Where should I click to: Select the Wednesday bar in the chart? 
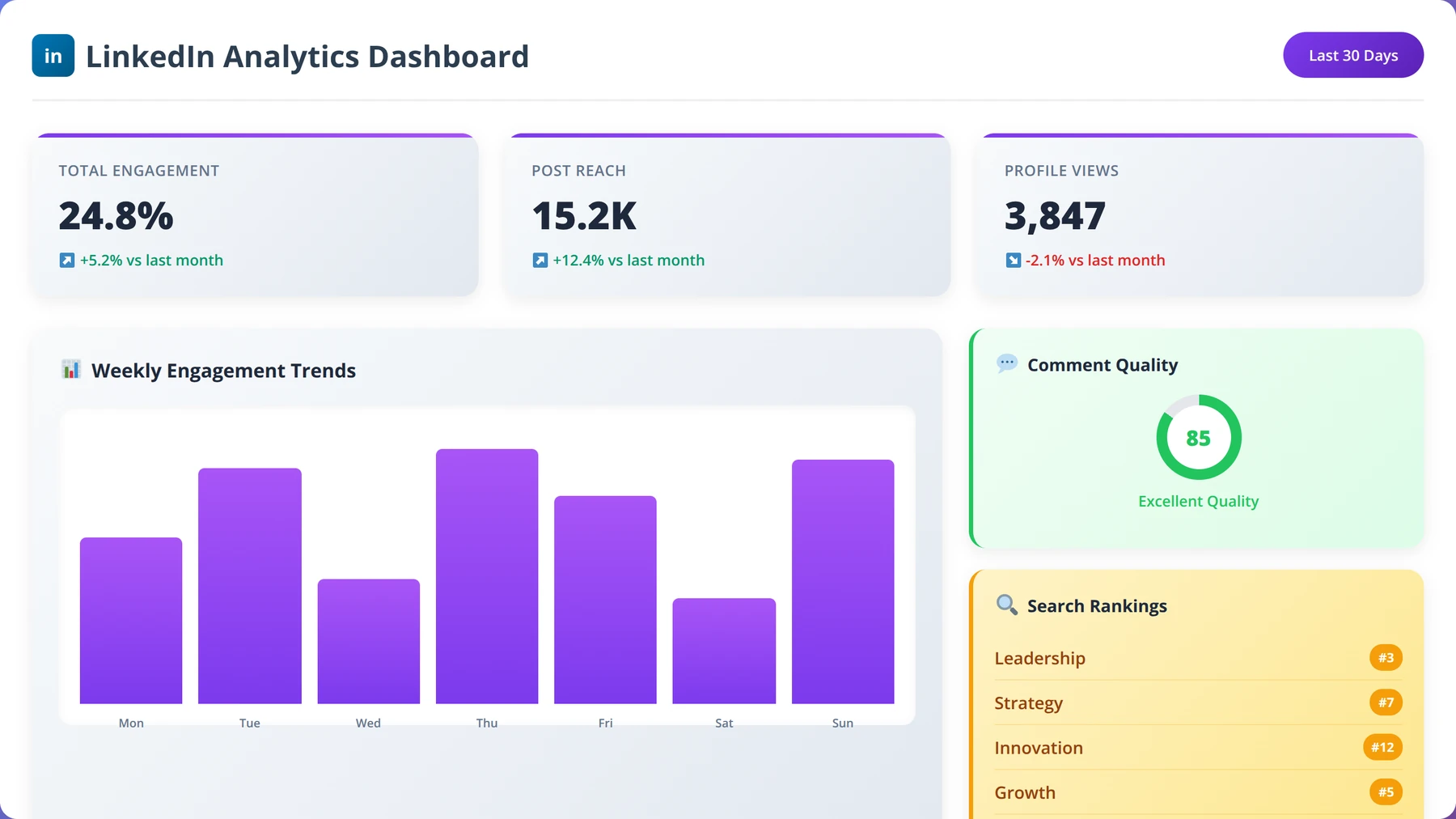point(369,642)
